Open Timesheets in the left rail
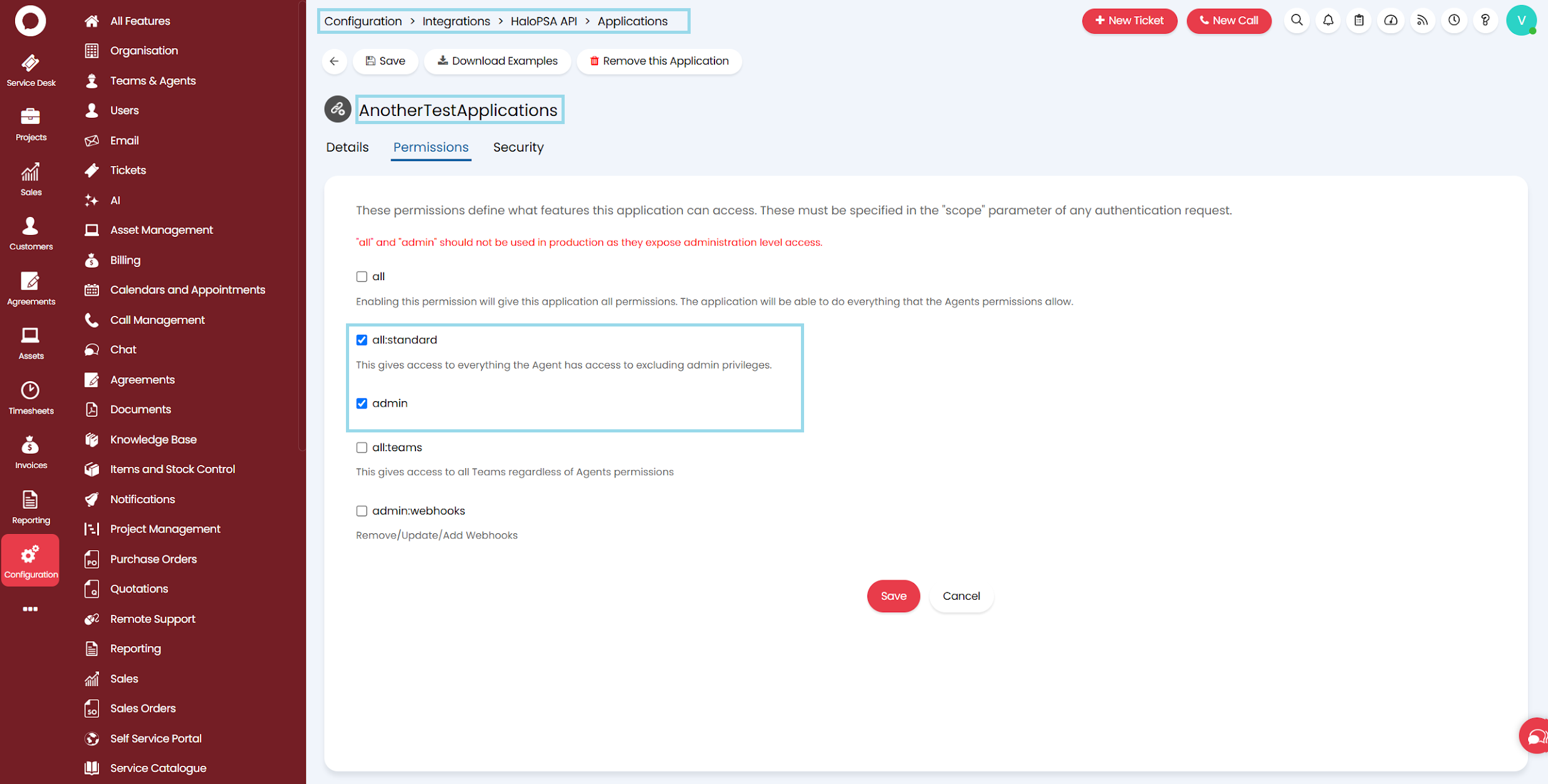 click(31, 397)
